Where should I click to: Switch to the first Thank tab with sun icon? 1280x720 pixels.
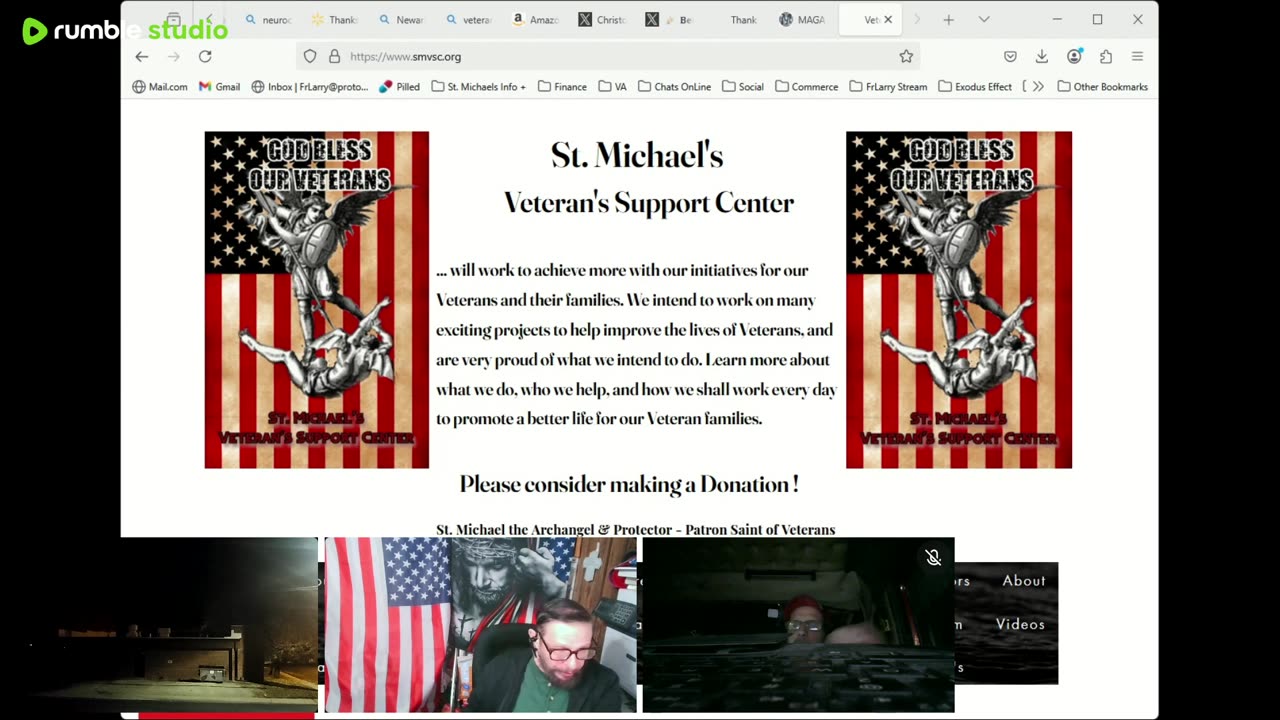[x=334, y=20]
